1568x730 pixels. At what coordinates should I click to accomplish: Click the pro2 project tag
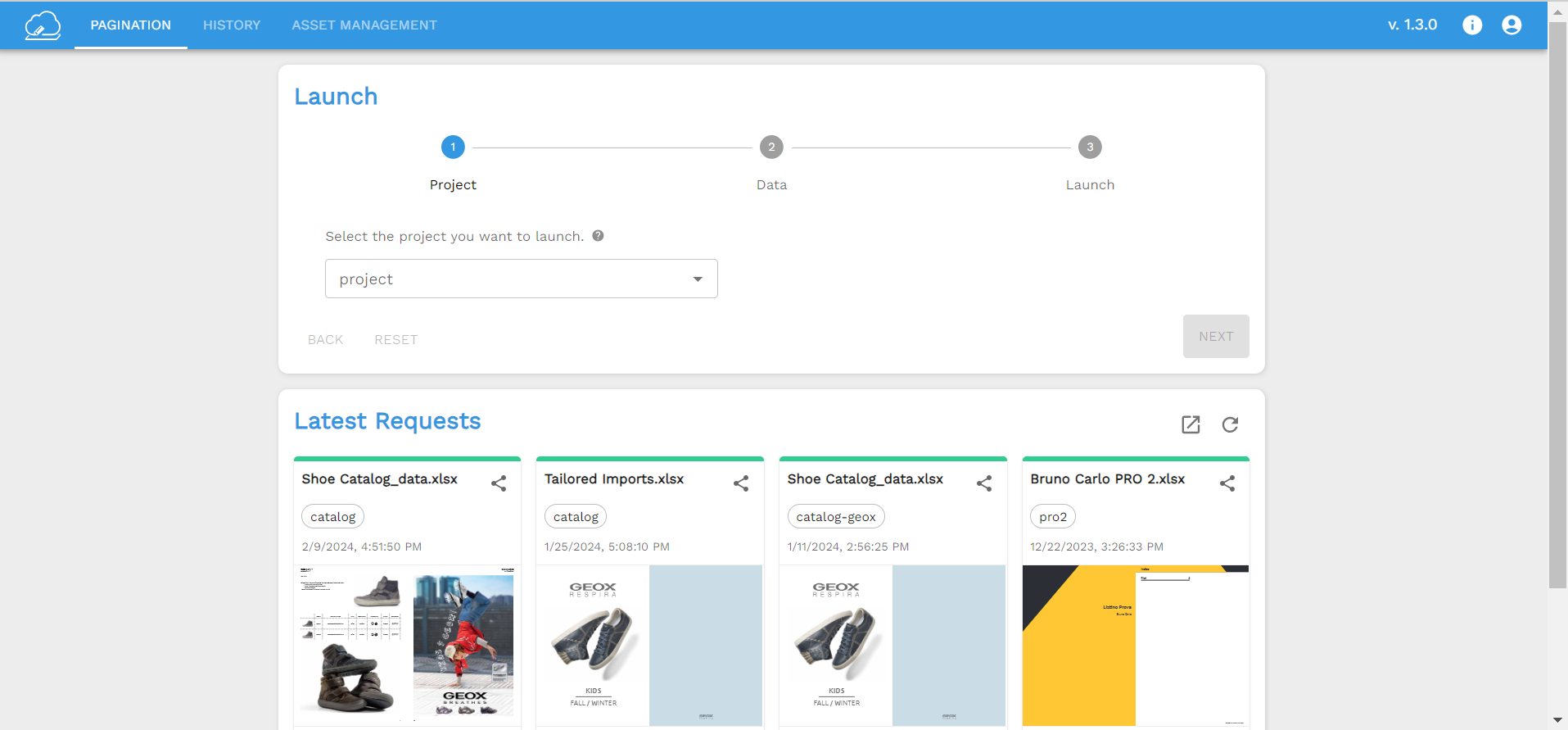[x=1053, y=516]
